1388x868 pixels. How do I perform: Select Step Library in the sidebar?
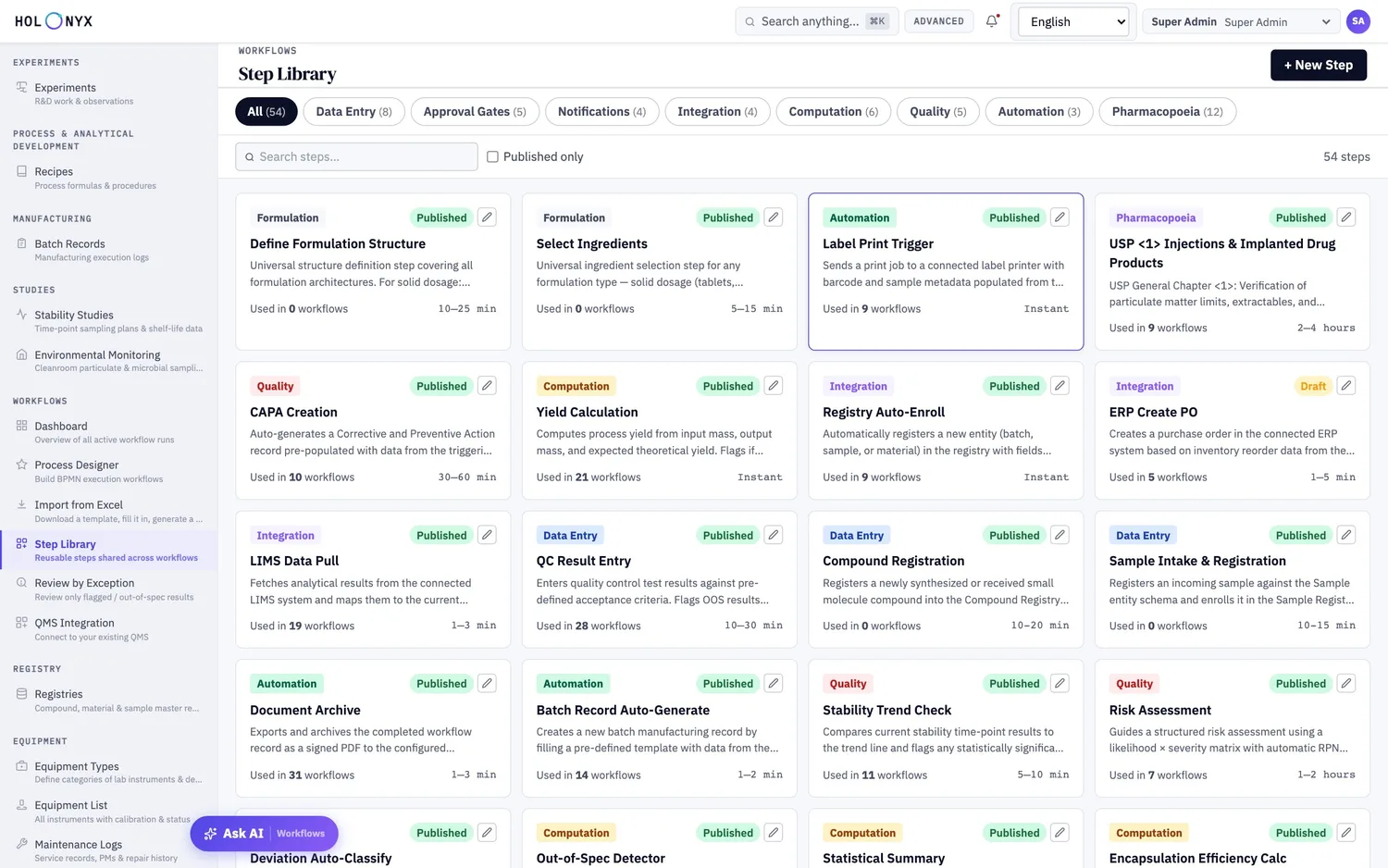tap(109, 551)
